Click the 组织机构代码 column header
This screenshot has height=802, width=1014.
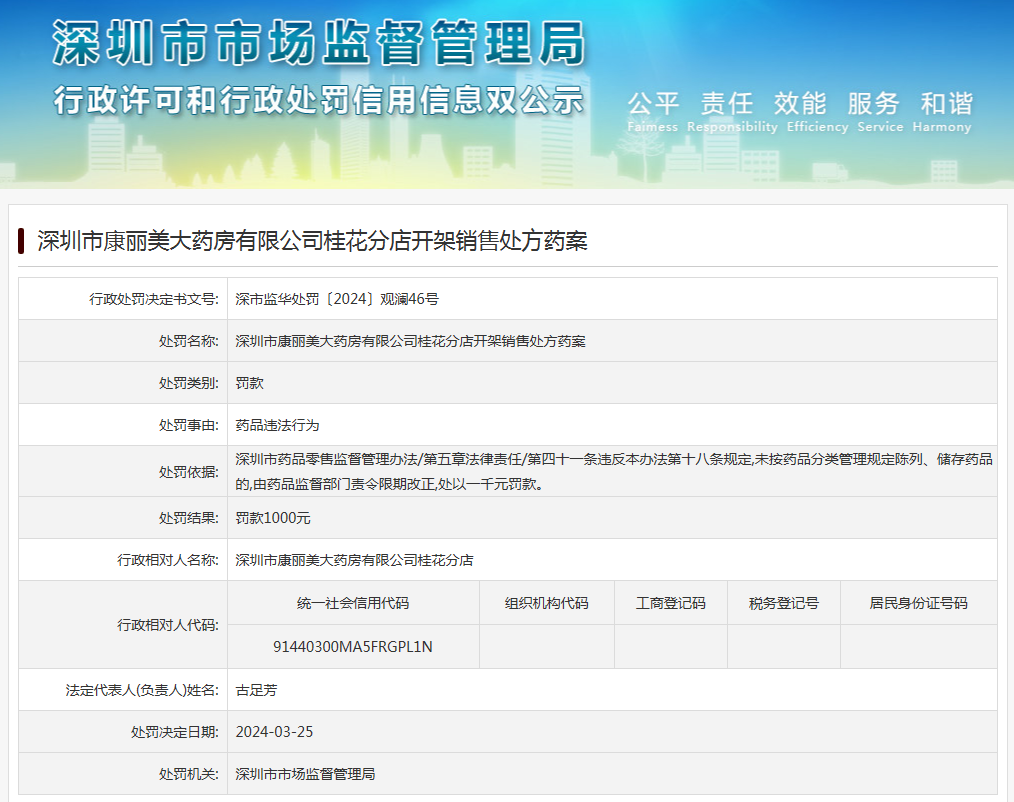(x=546, y=603)
